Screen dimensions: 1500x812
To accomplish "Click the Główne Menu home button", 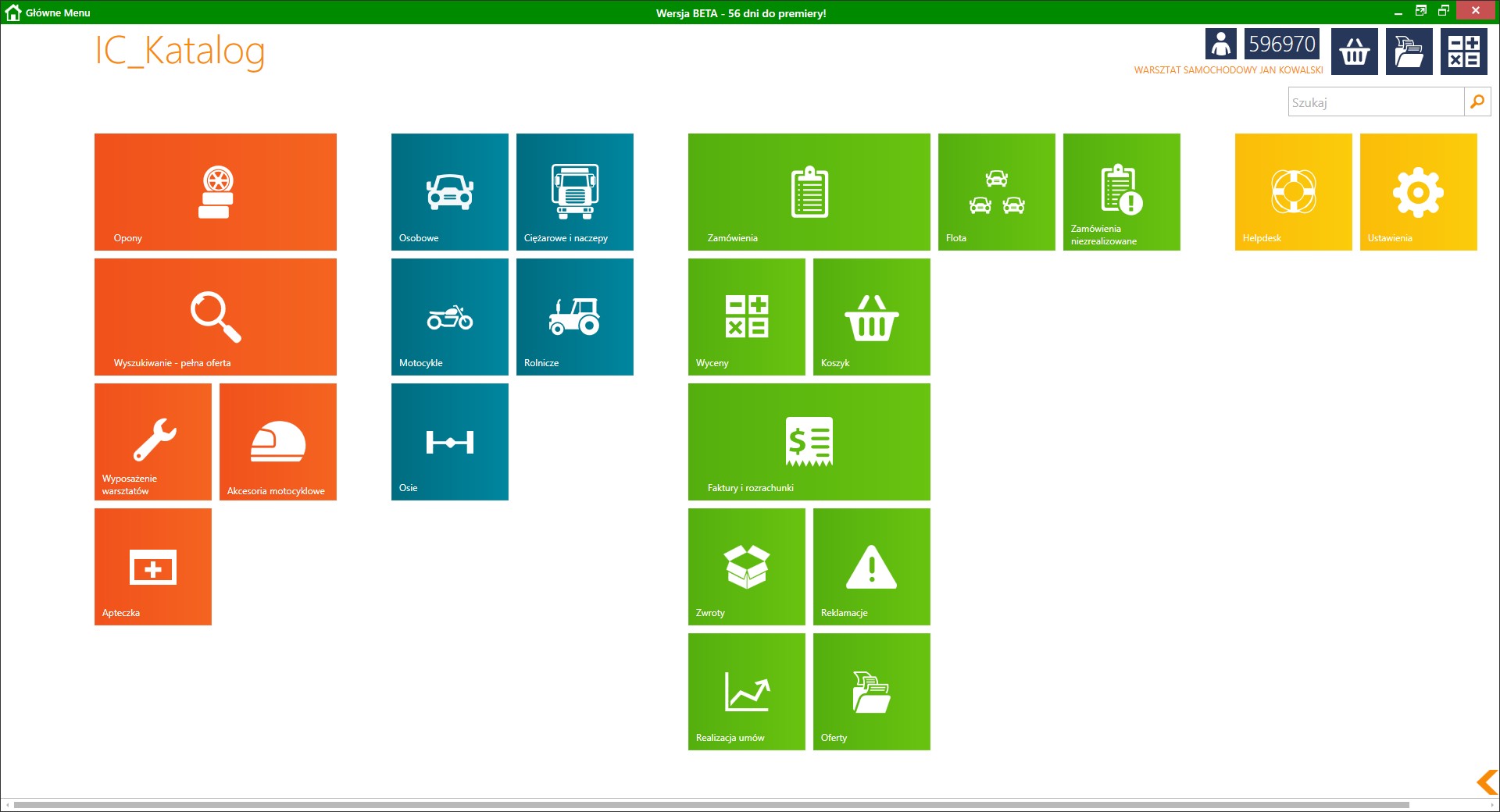I will (x=48, y=12).
